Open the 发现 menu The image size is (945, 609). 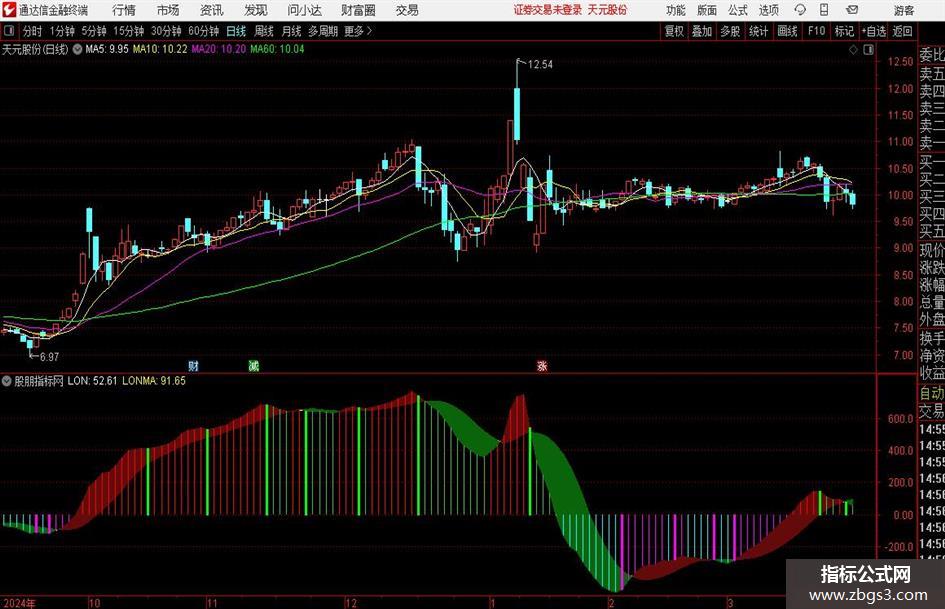[x=256, y=10]
